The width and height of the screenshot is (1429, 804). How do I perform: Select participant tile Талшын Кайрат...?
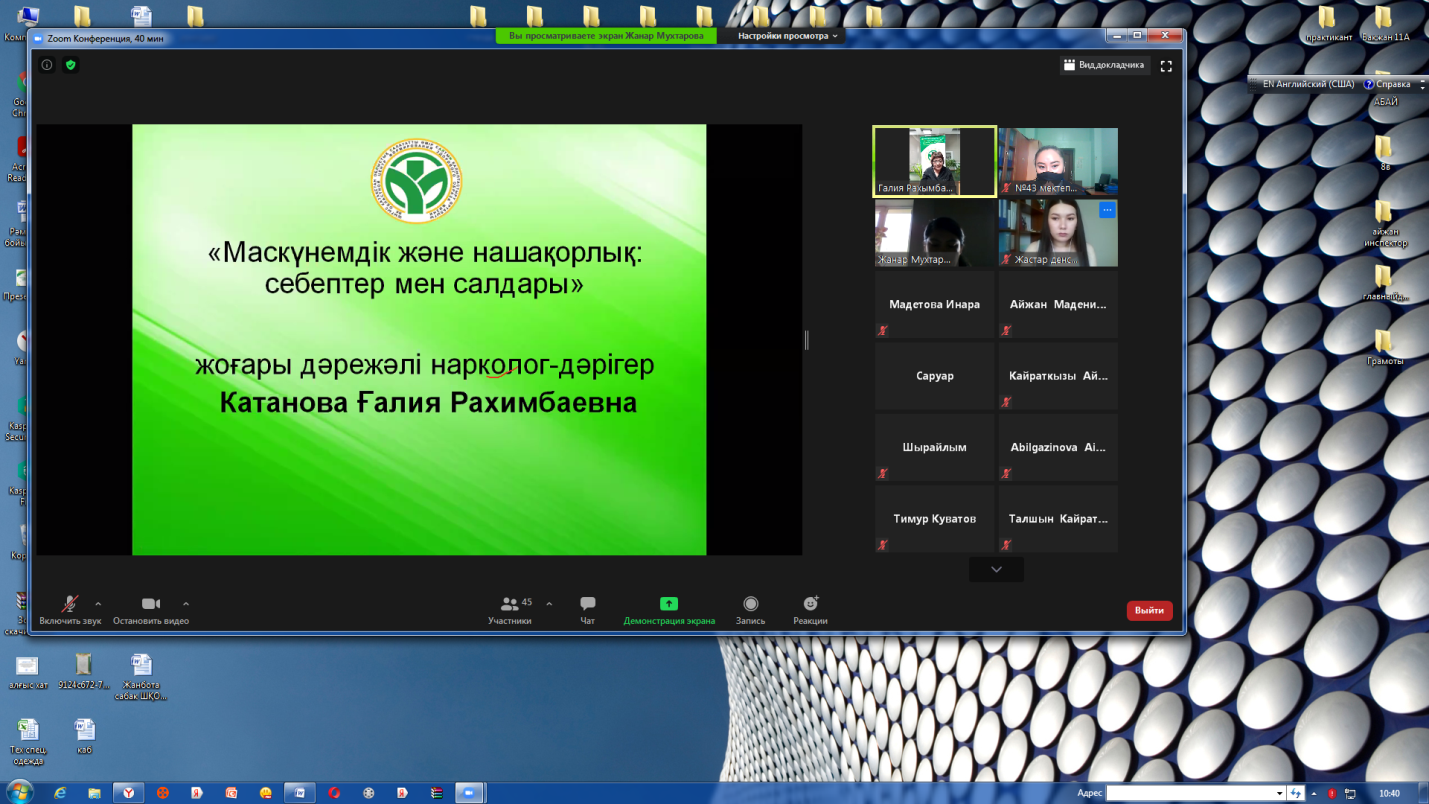[x=1058, y=519]
